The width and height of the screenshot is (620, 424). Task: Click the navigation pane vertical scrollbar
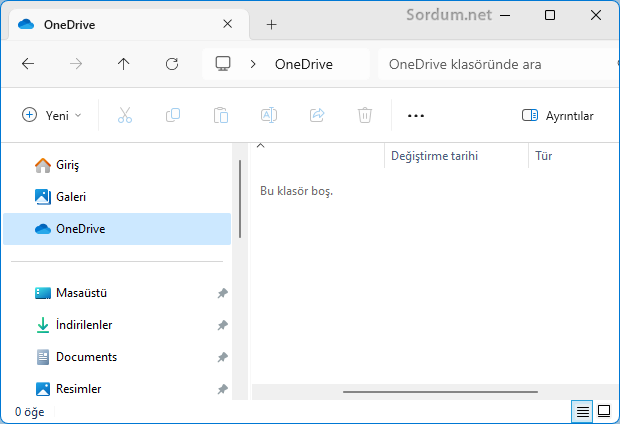(240, 199)
